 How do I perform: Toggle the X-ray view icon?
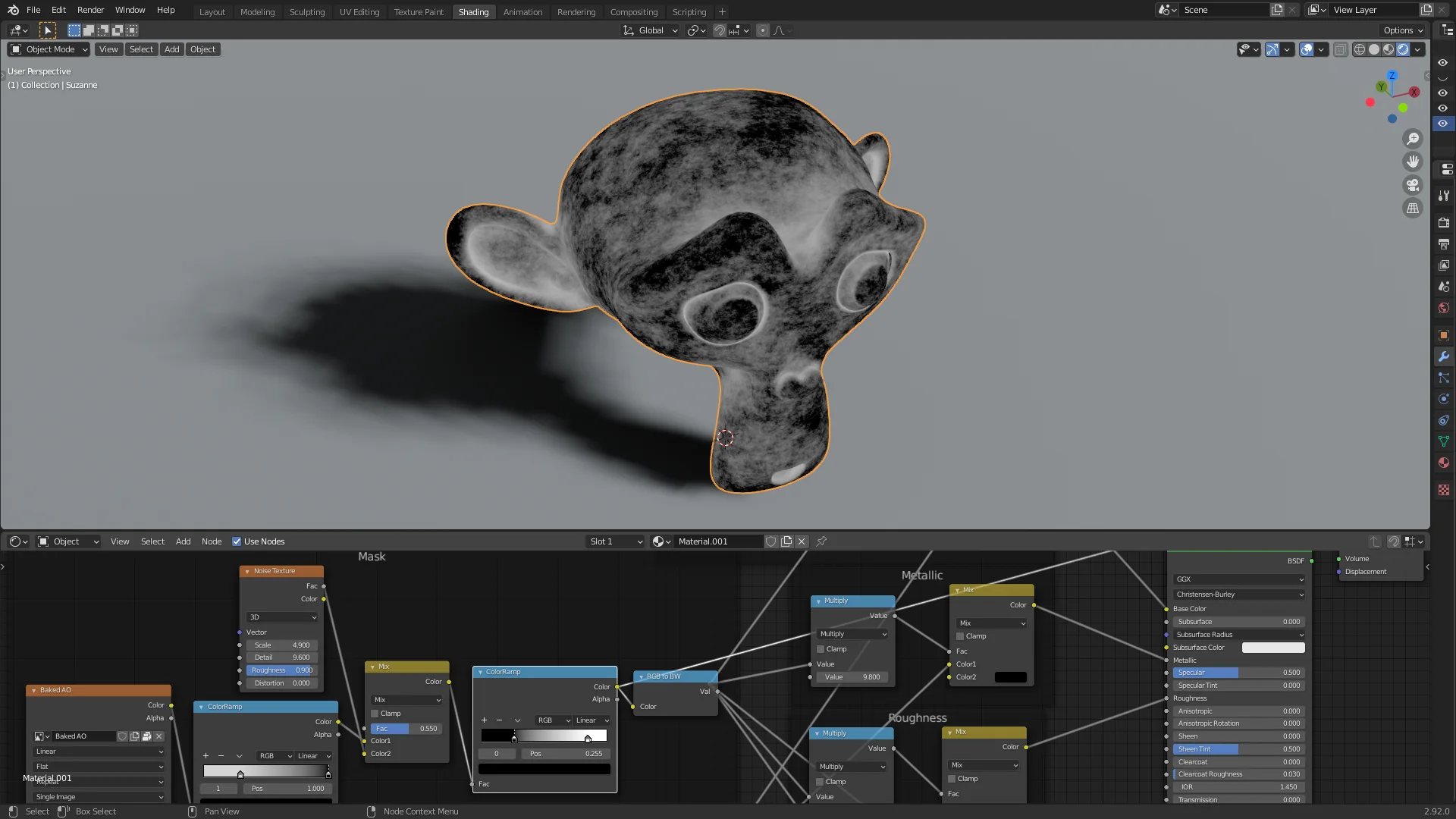tap(1340, 49)
